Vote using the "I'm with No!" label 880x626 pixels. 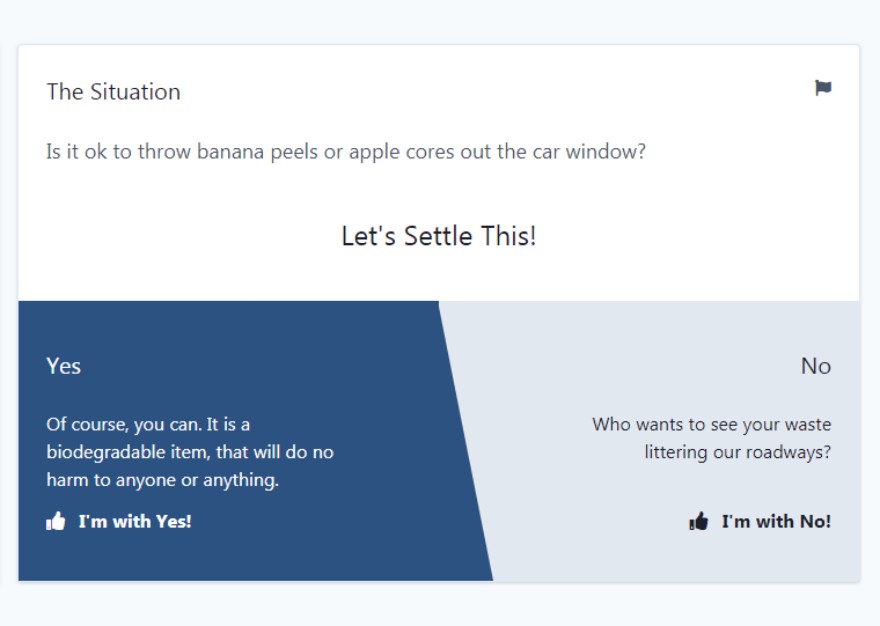click(776, 521)
